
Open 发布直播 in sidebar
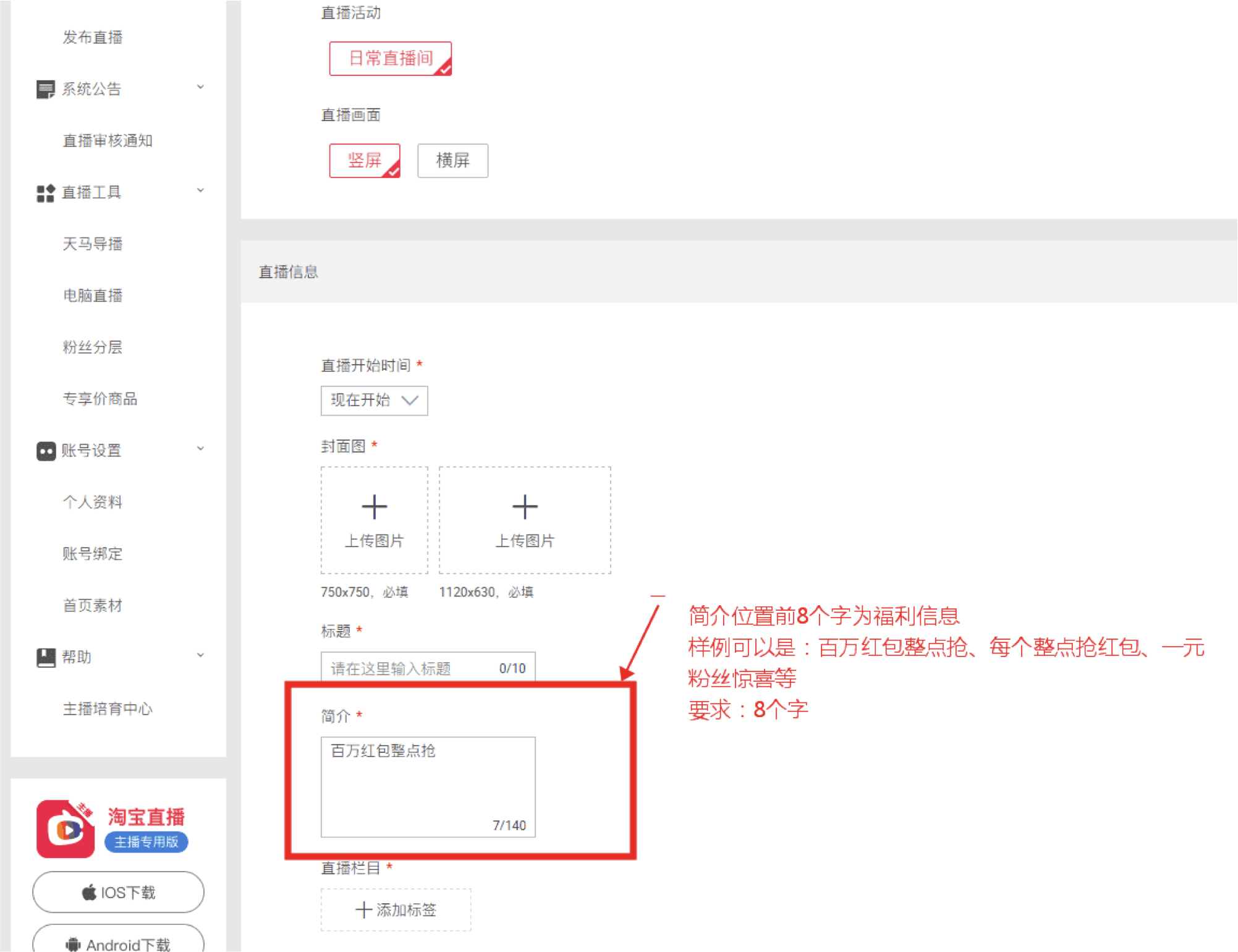point(92,37)
